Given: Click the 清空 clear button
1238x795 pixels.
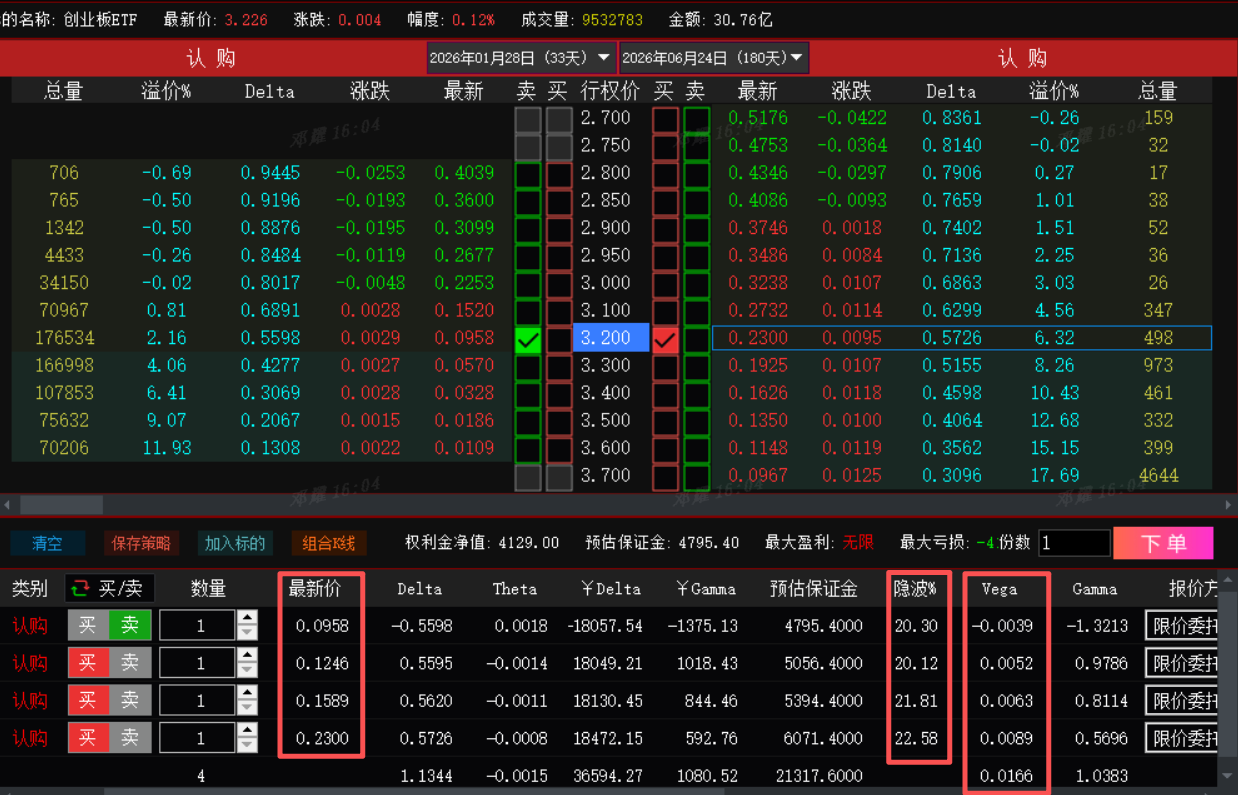Looking at the screenshot, I should coord(47,543).
